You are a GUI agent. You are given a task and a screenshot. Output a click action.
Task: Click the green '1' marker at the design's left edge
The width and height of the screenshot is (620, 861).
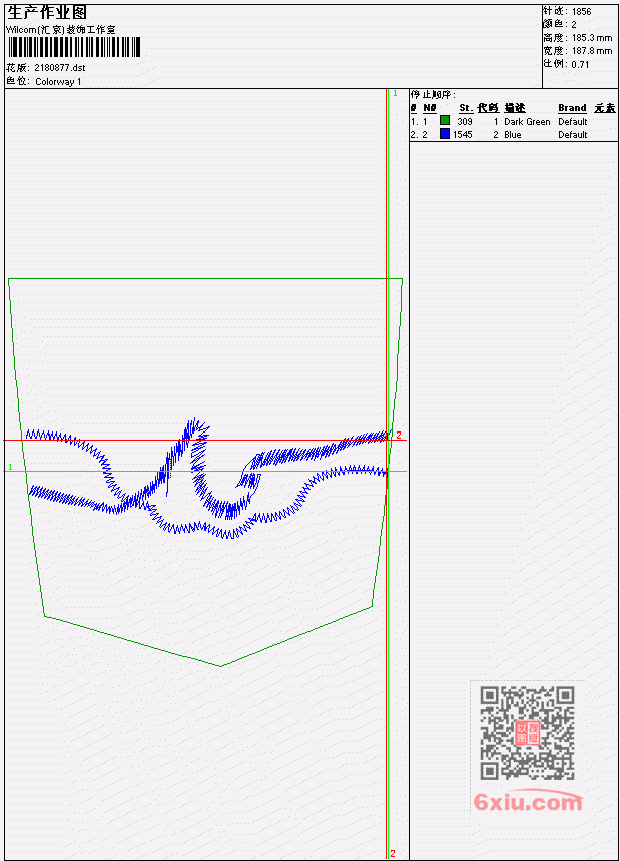[10, 467]
